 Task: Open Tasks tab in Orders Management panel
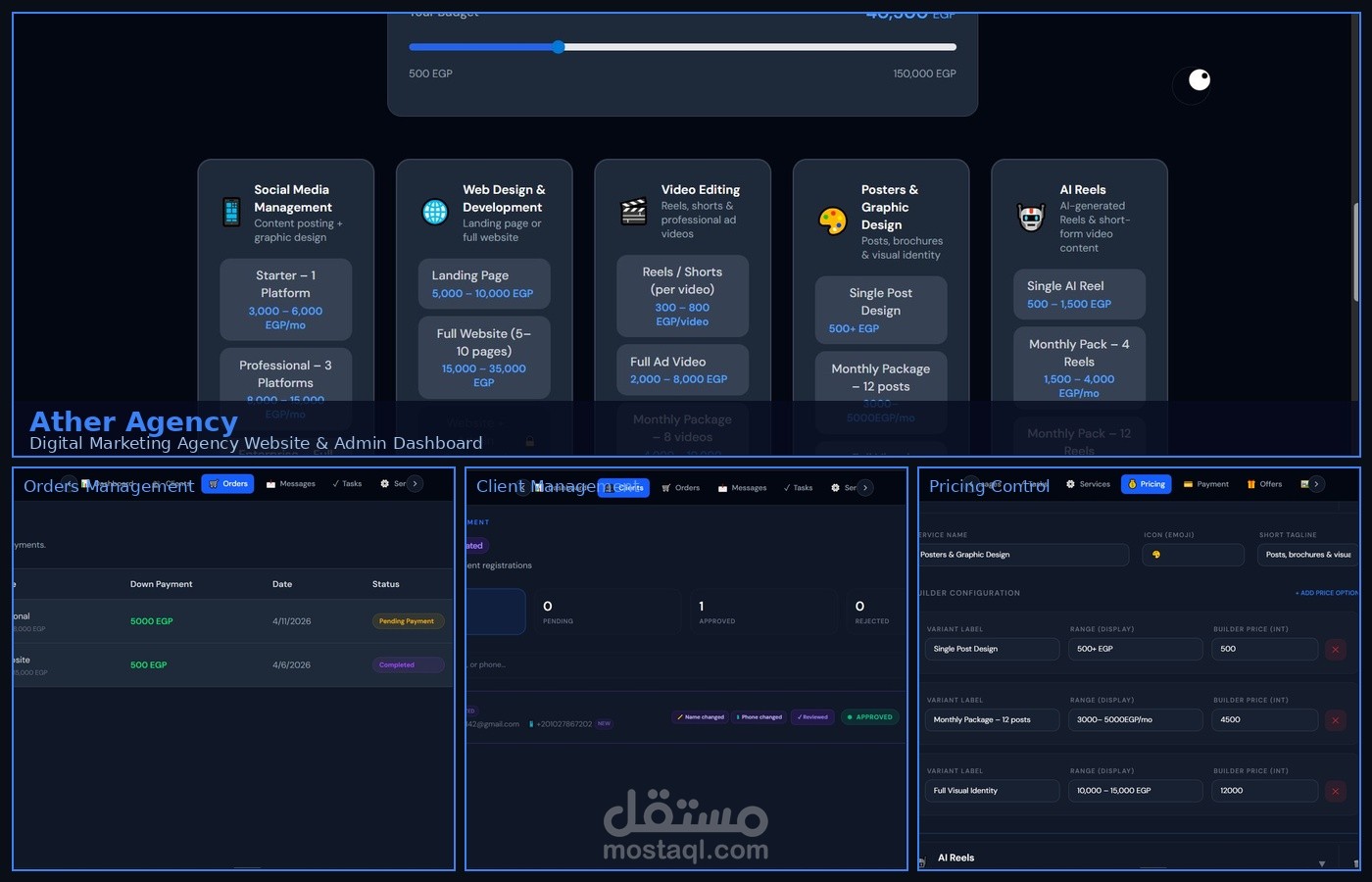(x=347, y=483)
